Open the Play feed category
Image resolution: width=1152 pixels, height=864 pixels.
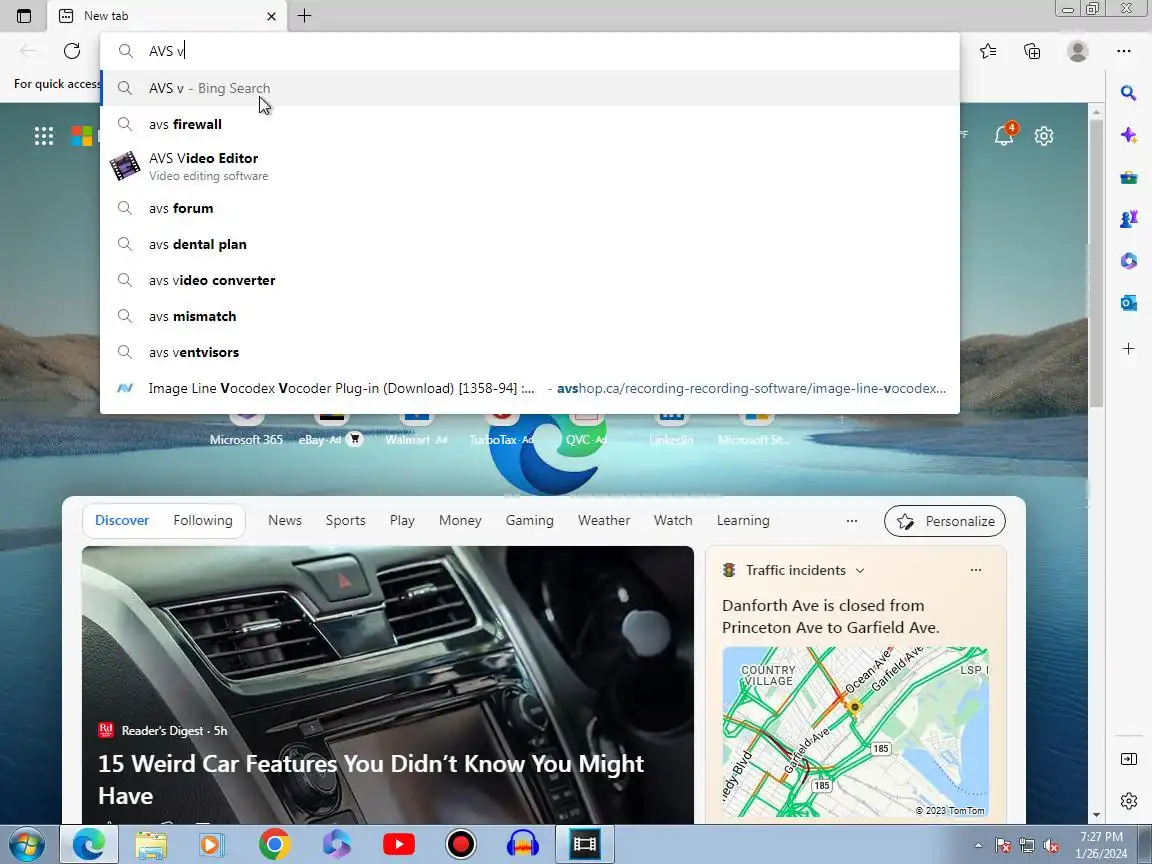click(402, 520)
